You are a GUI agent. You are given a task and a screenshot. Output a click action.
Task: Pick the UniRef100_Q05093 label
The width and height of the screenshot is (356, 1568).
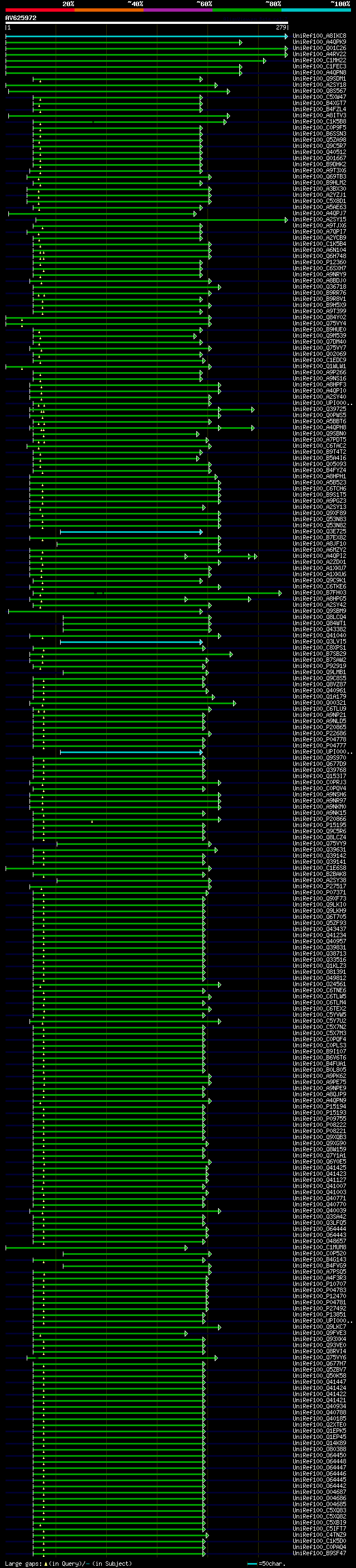click(x=319, y=465)
